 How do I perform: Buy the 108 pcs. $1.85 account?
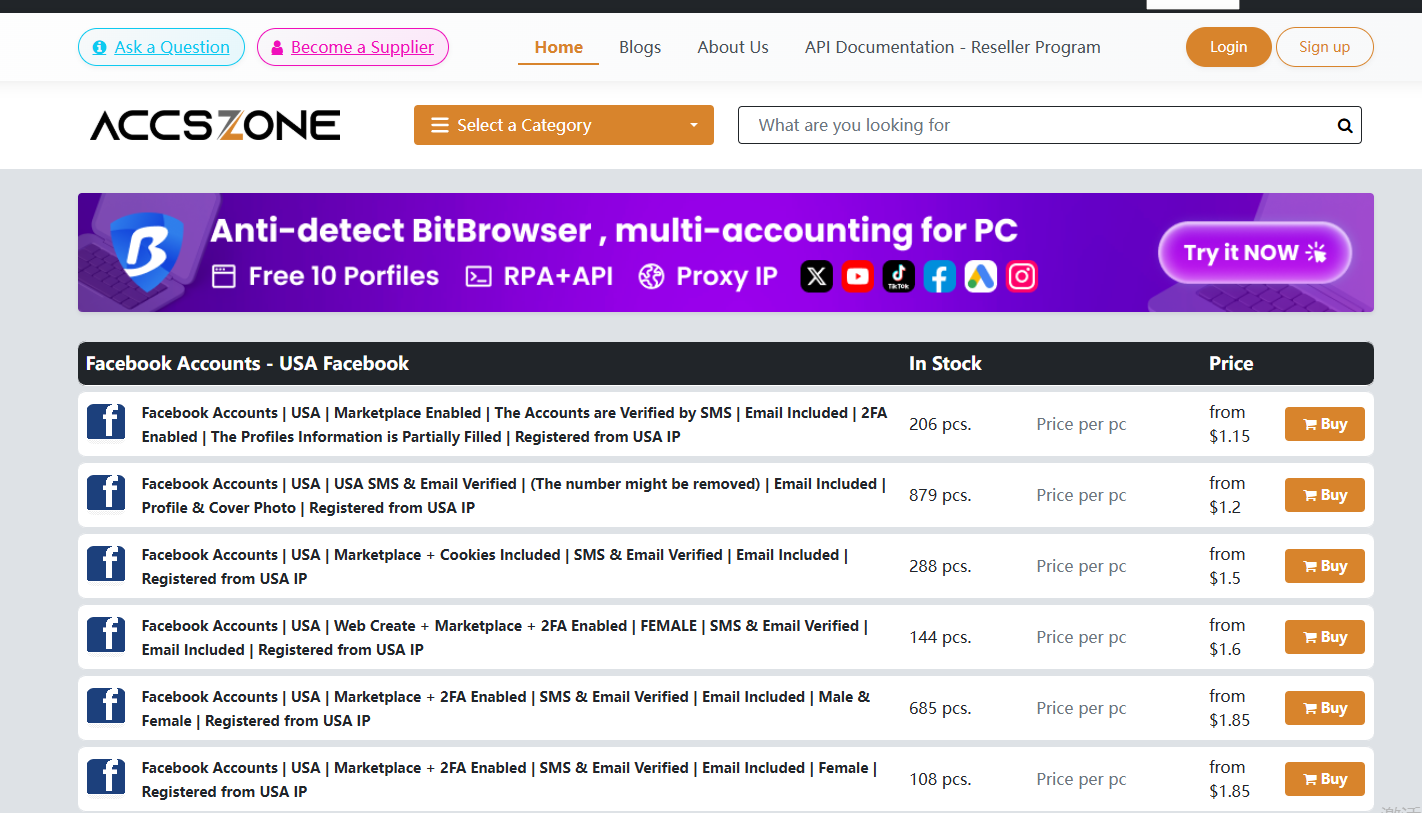1325,779
